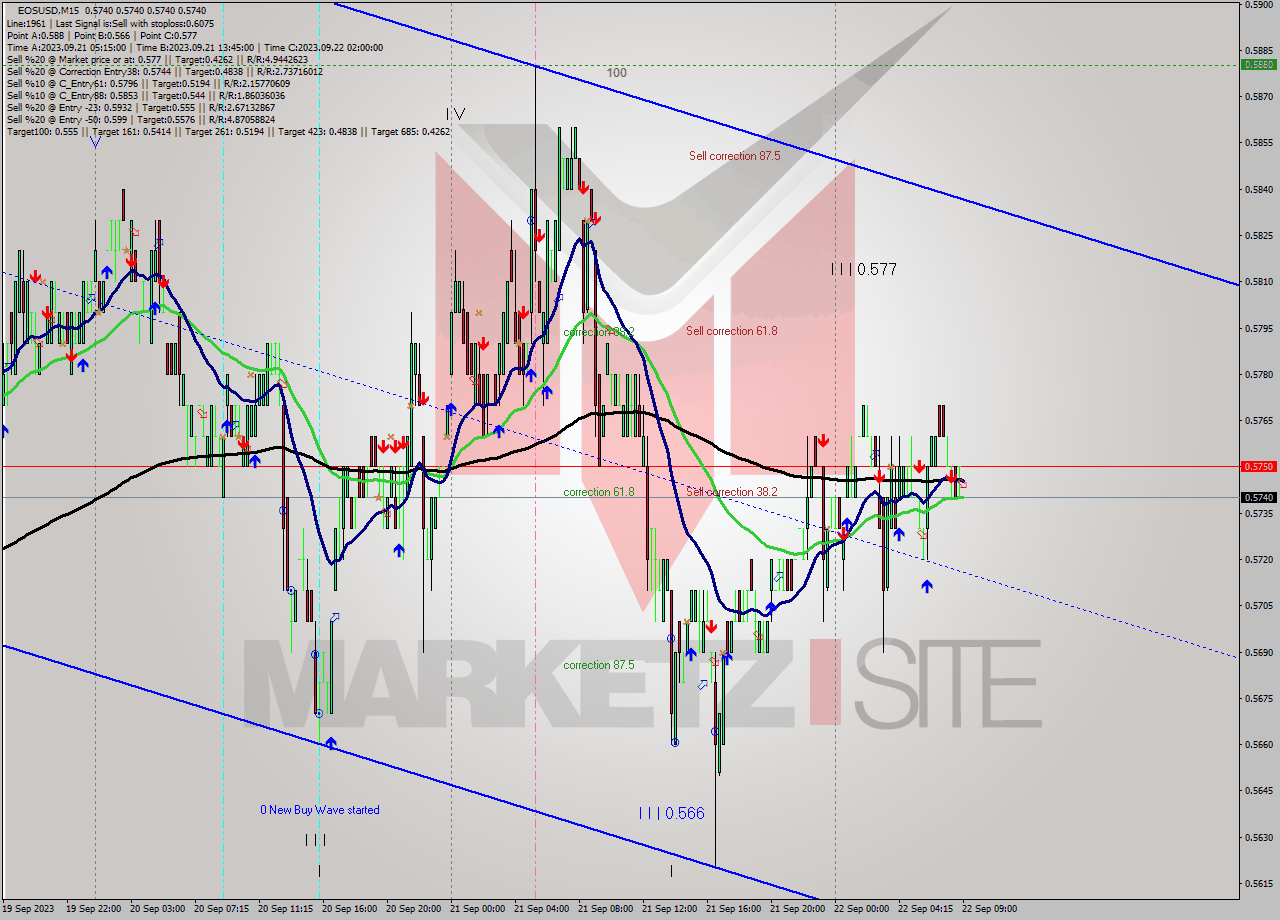Click '19 Sep 2023' on the time axis
Screen dimensions: 1280x920
(x=30, y=909)
